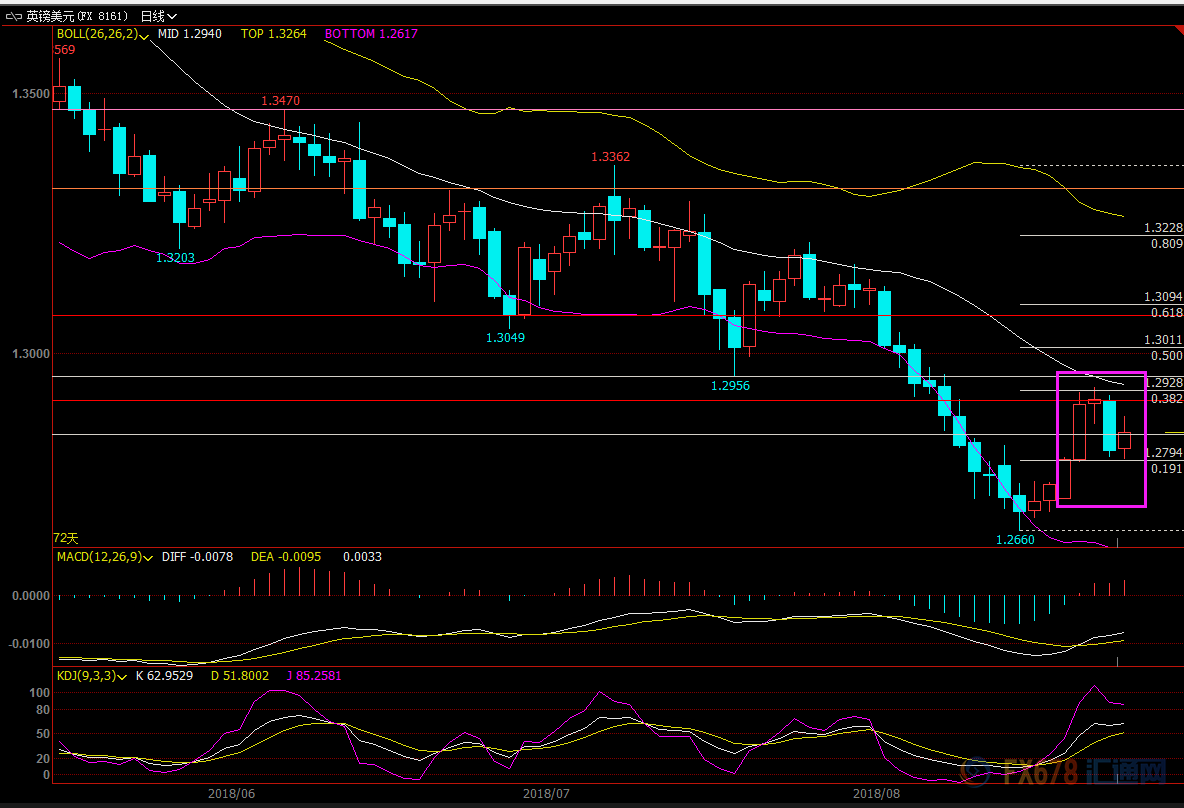Click the 1.3203 low price label
Screen dimensions: 1184x808
175,258
